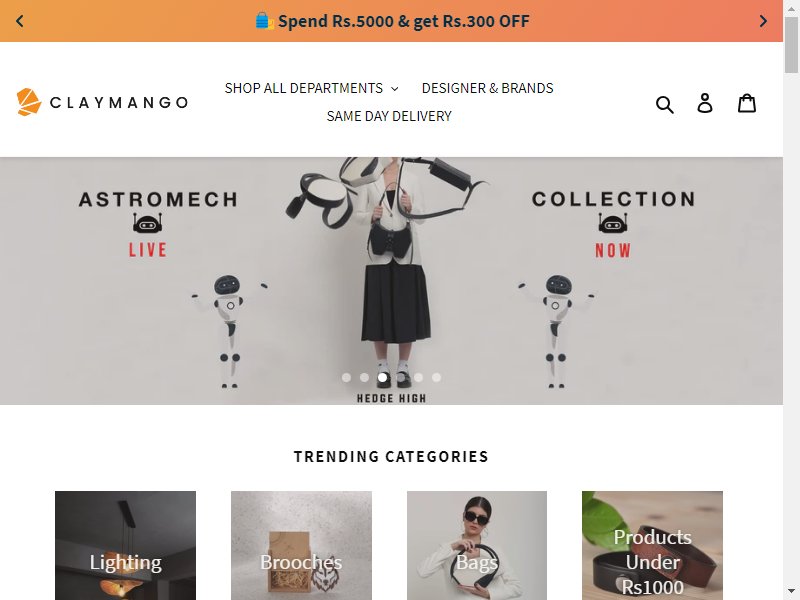The height and width of the screenshot is (600, 800).
Task: Click the chevron beside Shop All Departments
Action: pos(394,89)
